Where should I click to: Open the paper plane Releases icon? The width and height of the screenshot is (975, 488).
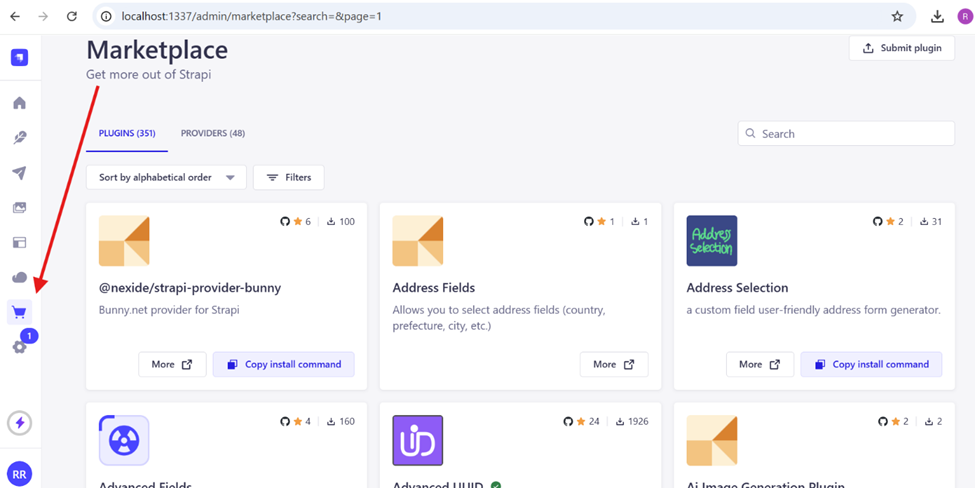(x=19, y=173)
